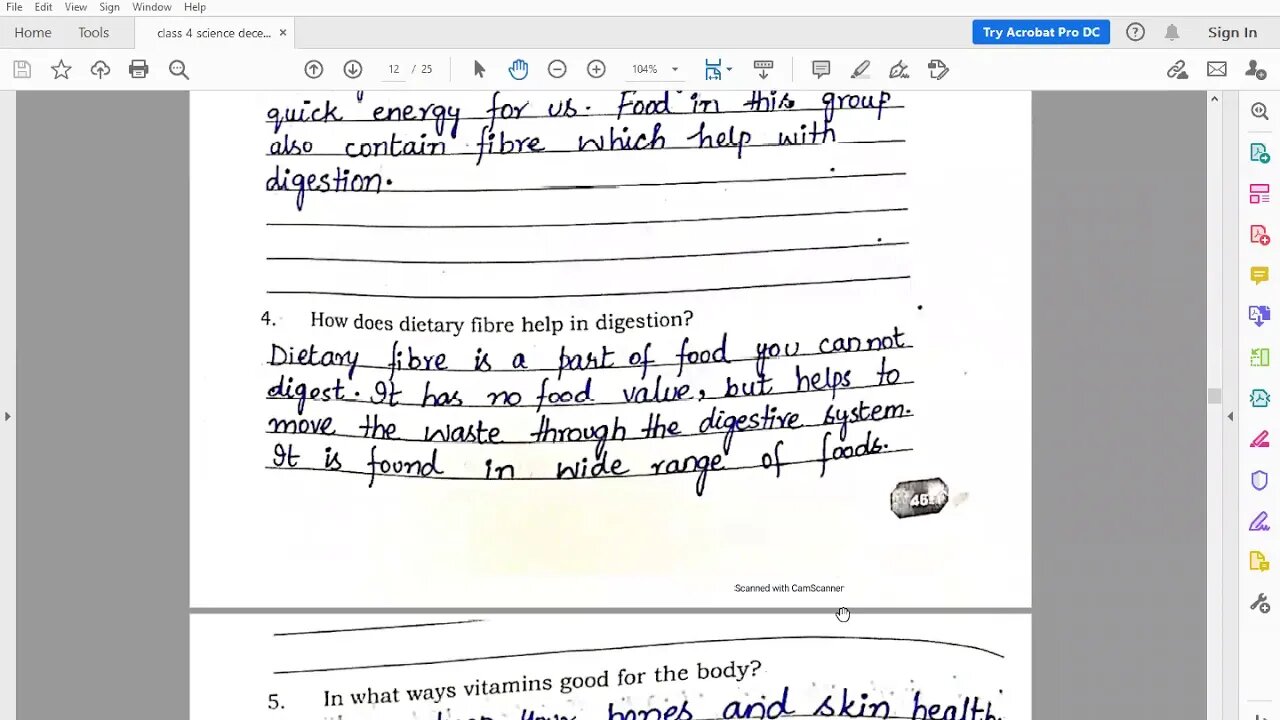This screenshot has width=1280, height=720.
Task: Open the Find text search icon
Action: [179, 69]
